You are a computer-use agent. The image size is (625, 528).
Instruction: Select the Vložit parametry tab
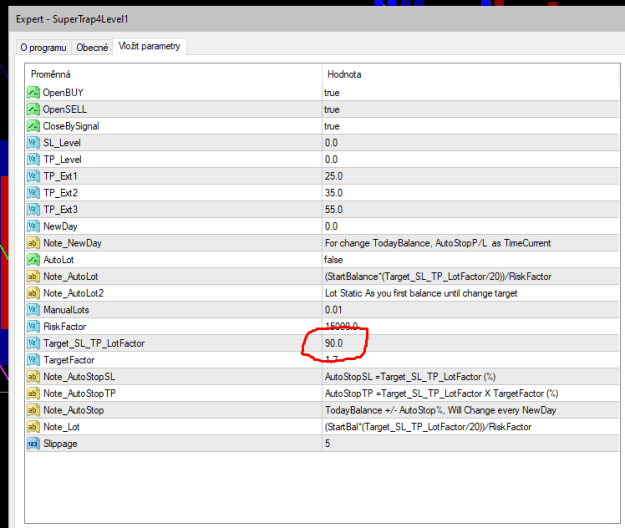click(x=149, y=46)
